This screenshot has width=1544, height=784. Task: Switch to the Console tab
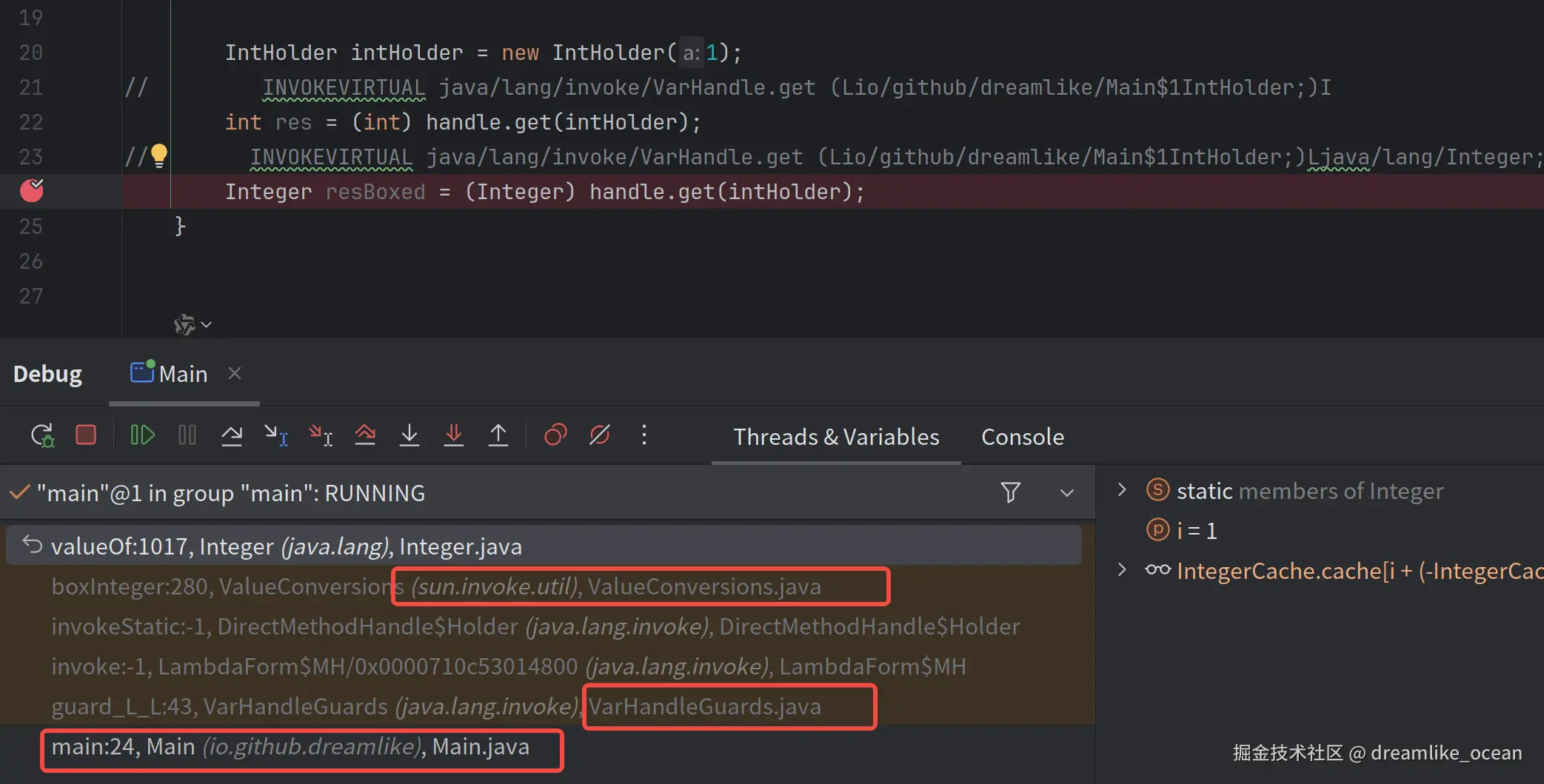(x=1023, y=437)
